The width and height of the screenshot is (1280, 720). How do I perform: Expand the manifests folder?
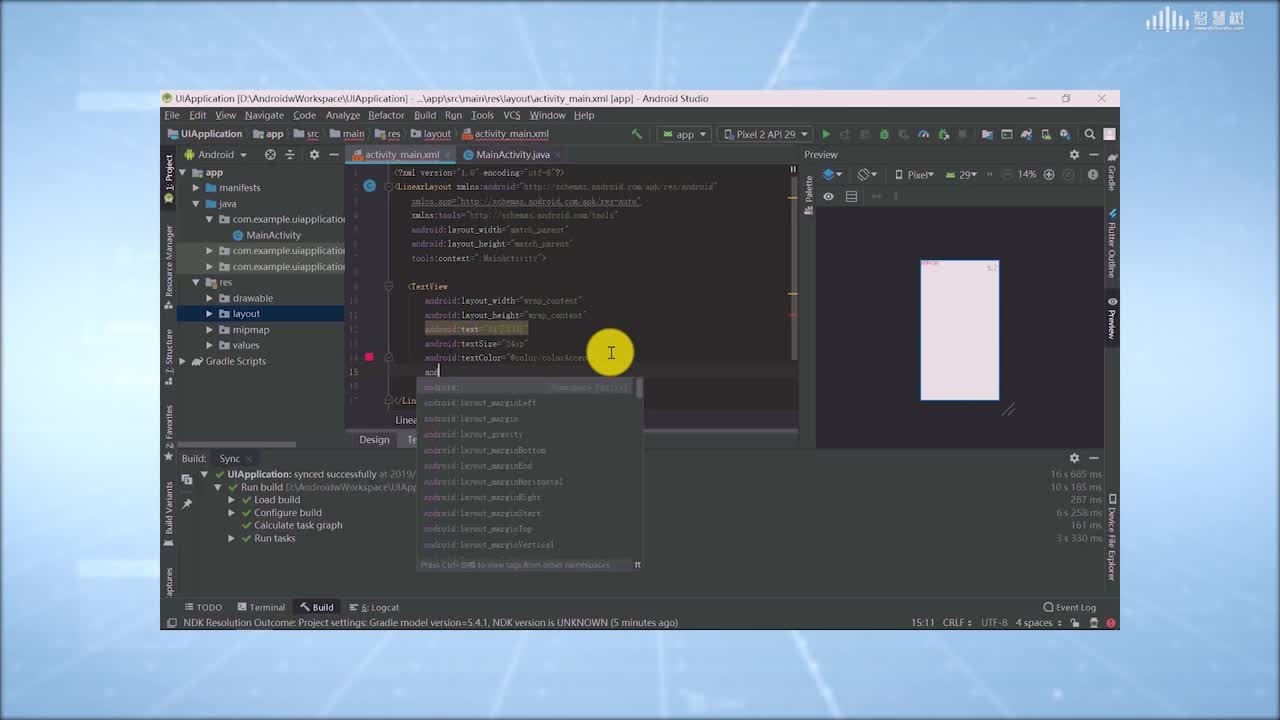[196, 188]
